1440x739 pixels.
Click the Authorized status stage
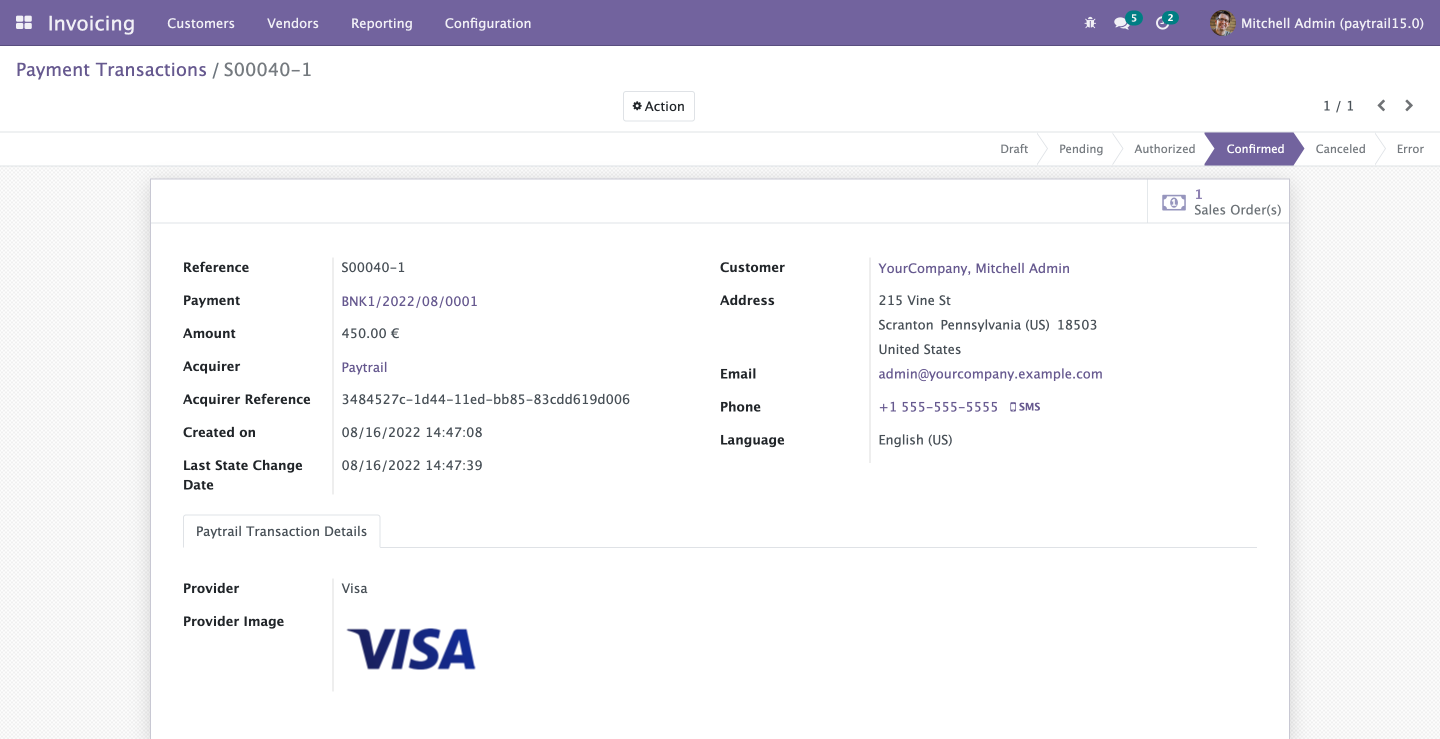pyautogui.click(x=1164, y=149)
